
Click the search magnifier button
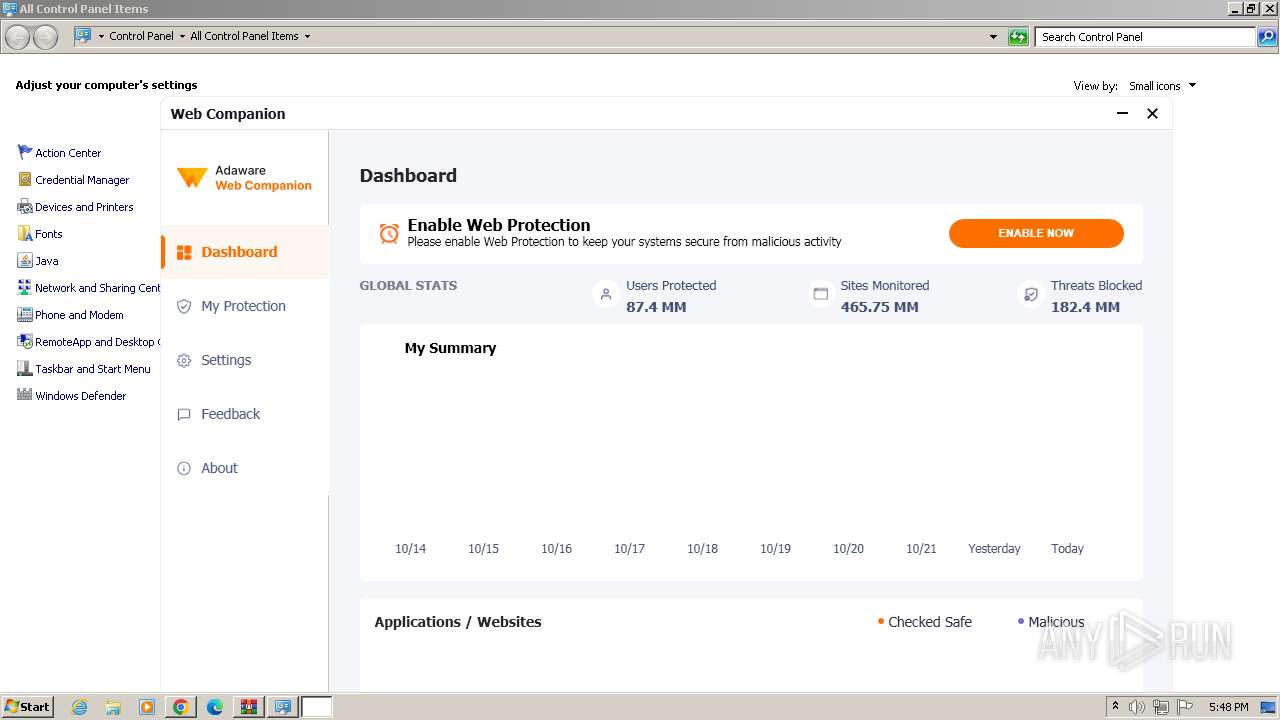pyautogui.click(x=1267, y=37)
